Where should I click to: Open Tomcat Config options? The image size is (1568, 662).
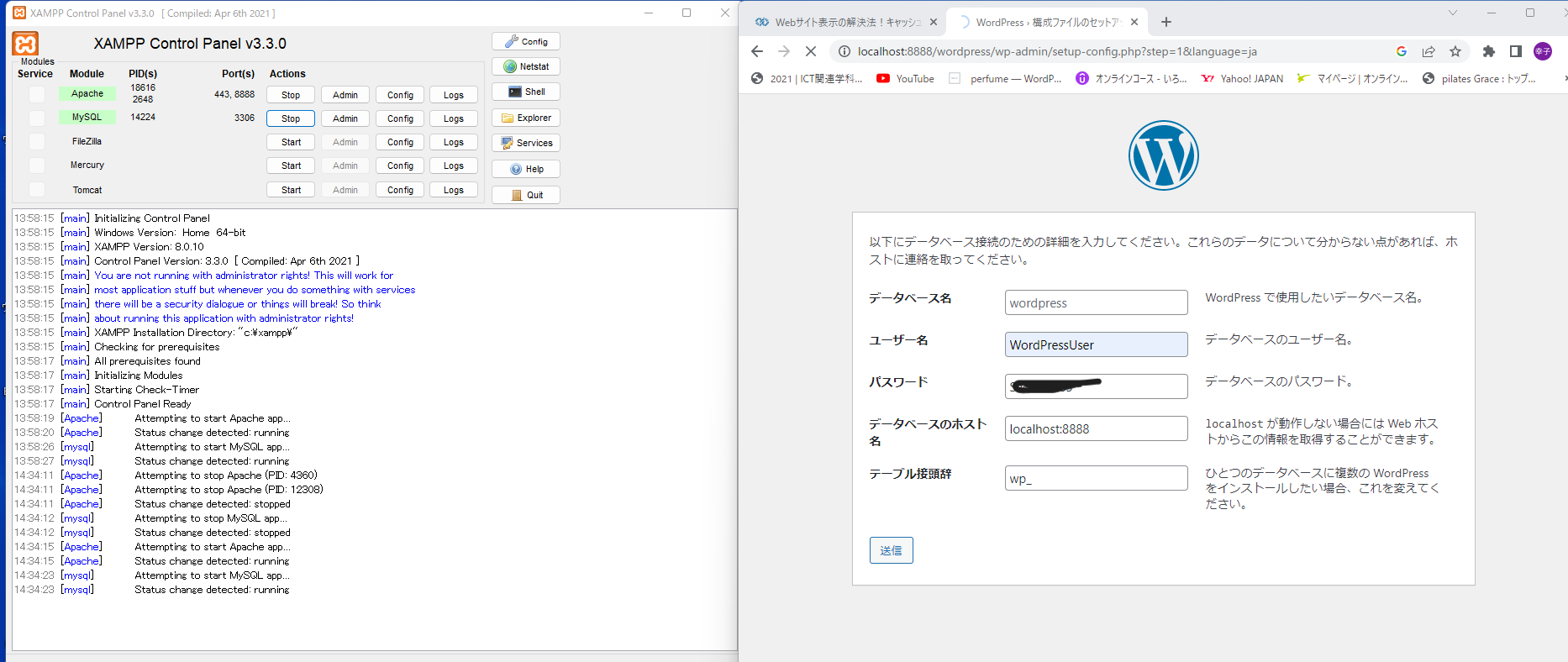[400, 190]
